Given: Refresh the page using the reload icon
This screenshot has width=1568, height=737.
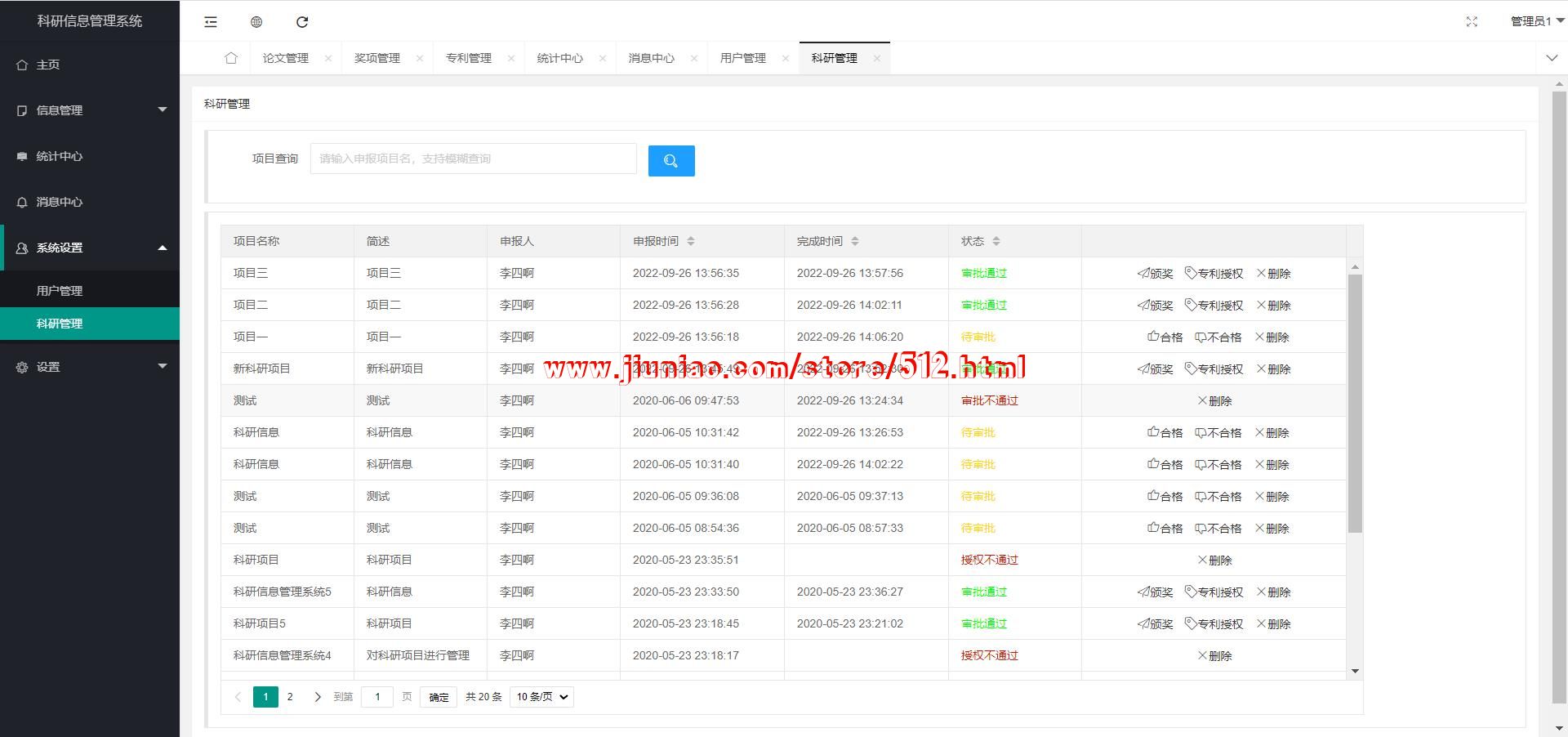Looking at the screenshot, I should 302,22.
